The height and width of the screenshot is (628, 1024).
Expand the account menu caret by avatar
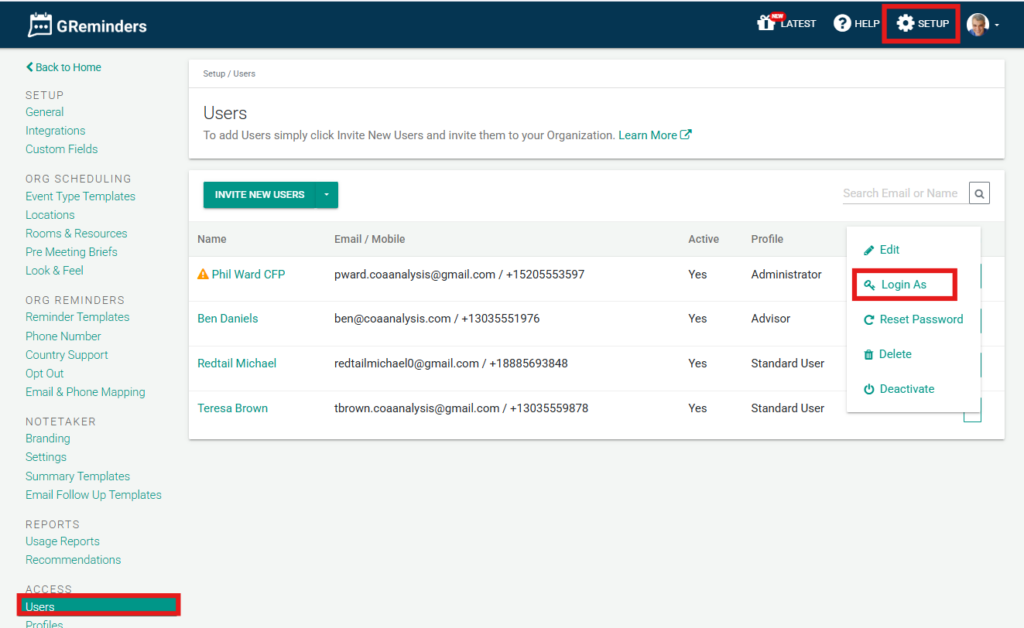coord(996,25)
